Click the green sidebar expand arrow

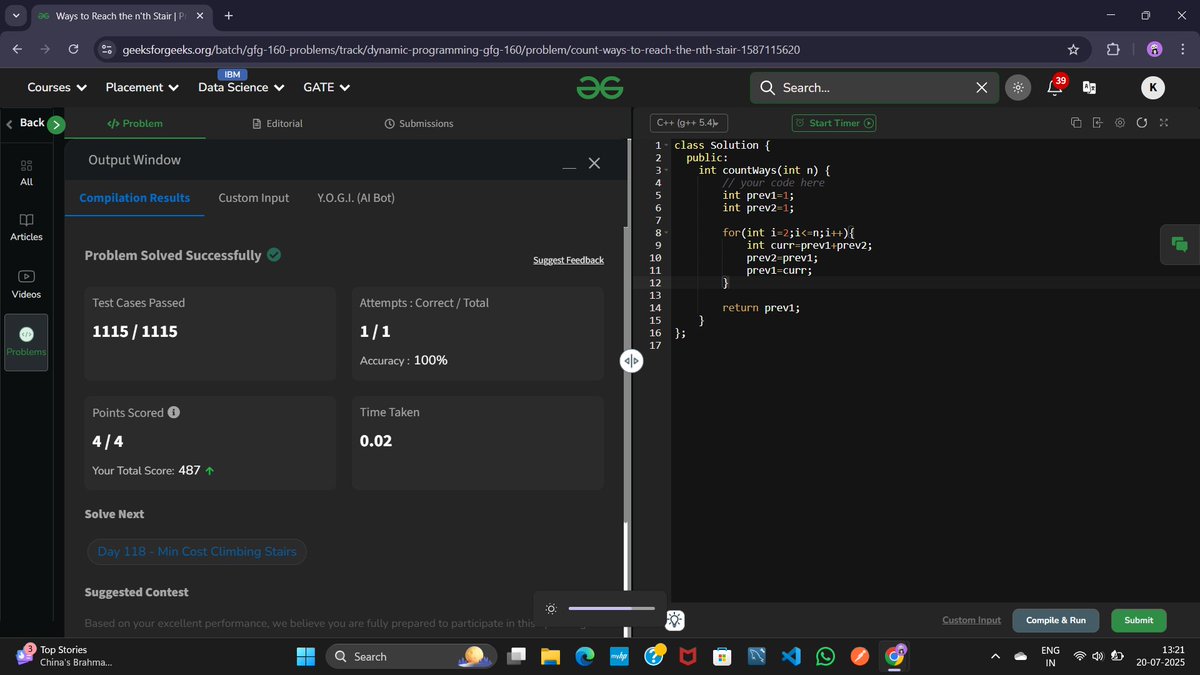pyautogui.click(x=56, y=124)
